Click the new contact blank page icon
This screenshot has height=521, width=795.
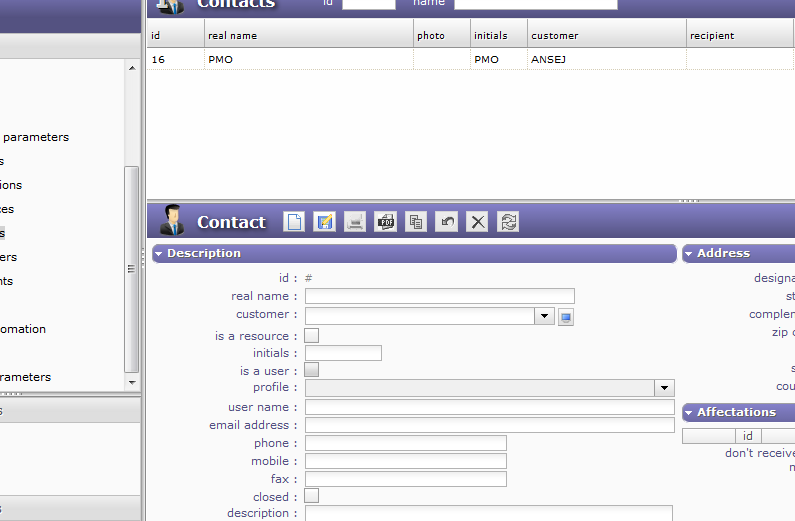pyautogui.click(x=294, y=222)
